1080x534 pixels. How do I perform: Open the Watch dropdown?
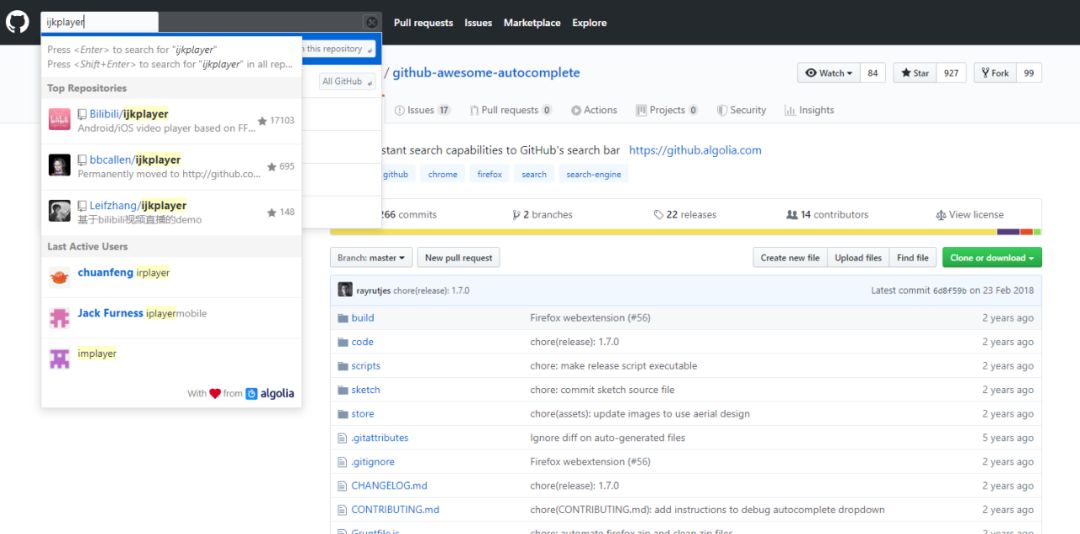[x=829, y=73]
